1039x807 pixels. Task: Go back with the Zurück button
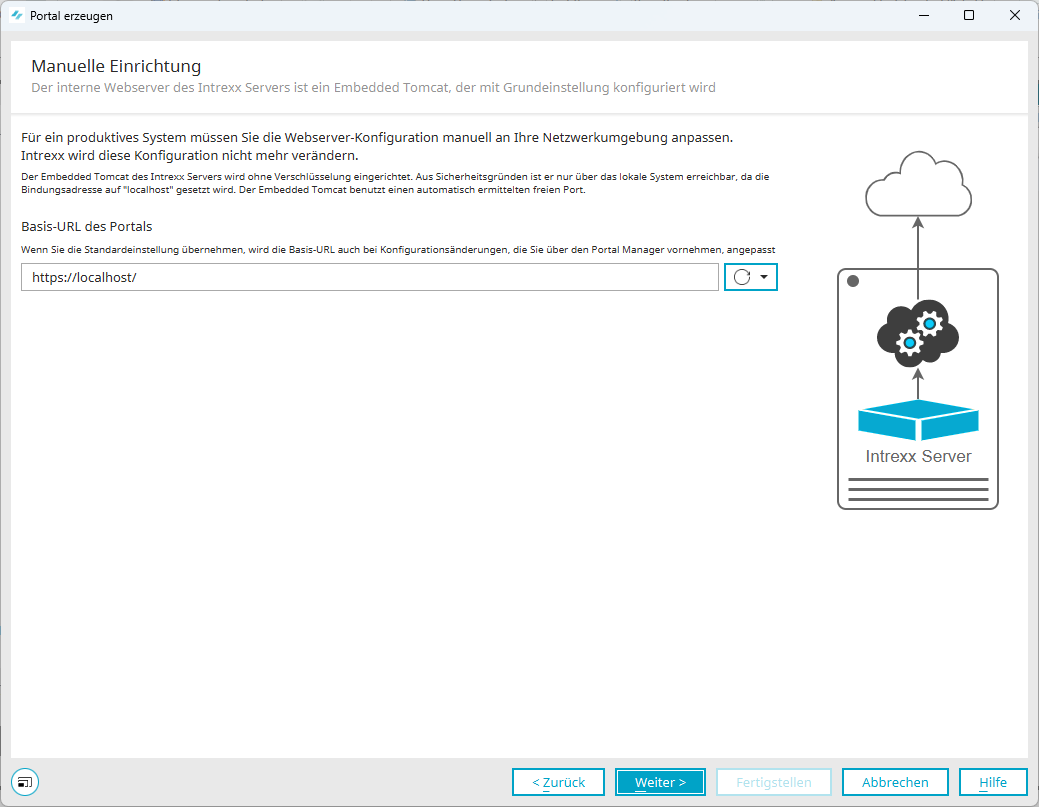click(x=558, y=782)
